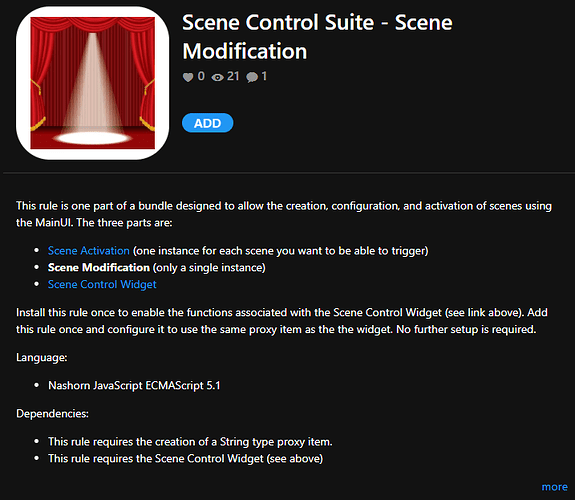
Task: Click the likes count 0
Action: [x=201, y=76]
